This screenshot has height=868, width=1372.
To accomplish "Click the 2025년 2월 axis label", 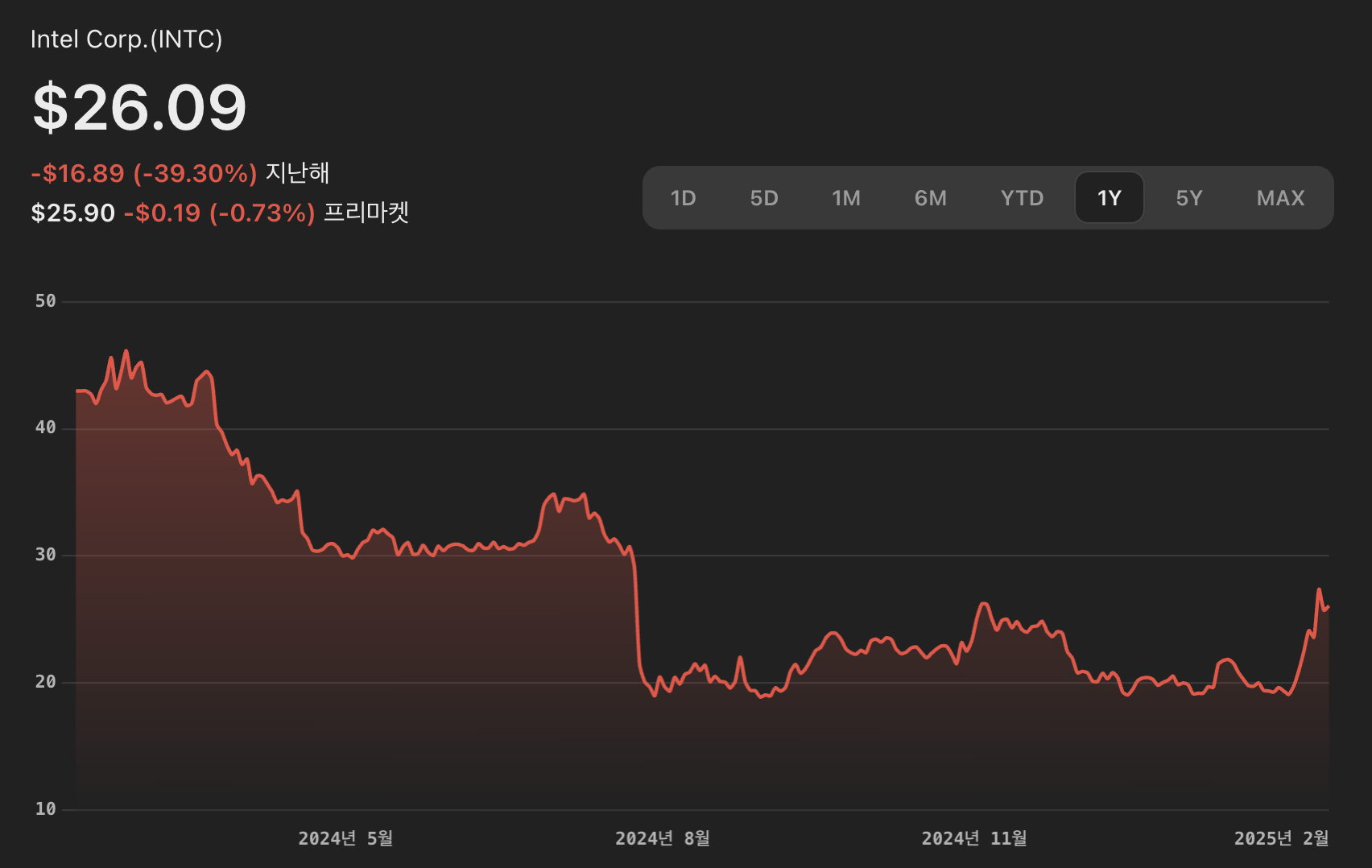I will click(1281, 838).
